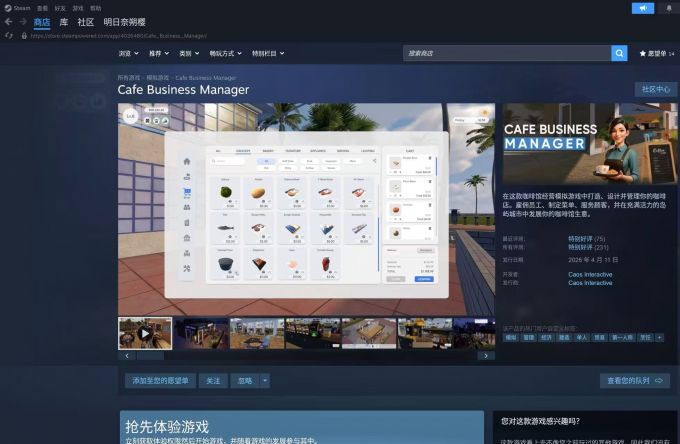Click the magnifier search button
The height and width of the screenshot is (444, 680).
619,53
